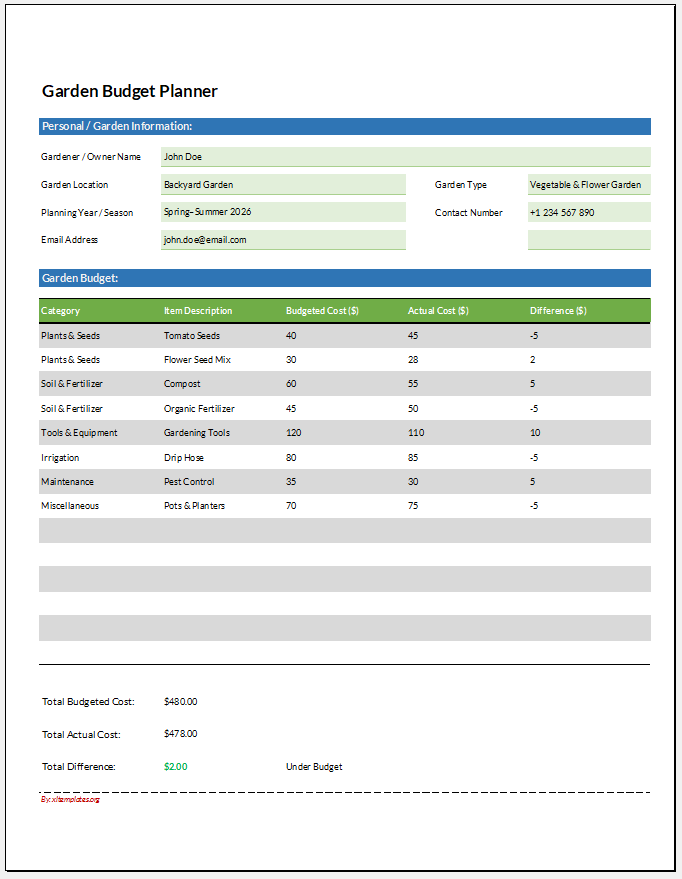Select the Email Address label
This screenshot has height=879, width=682.
69,240
